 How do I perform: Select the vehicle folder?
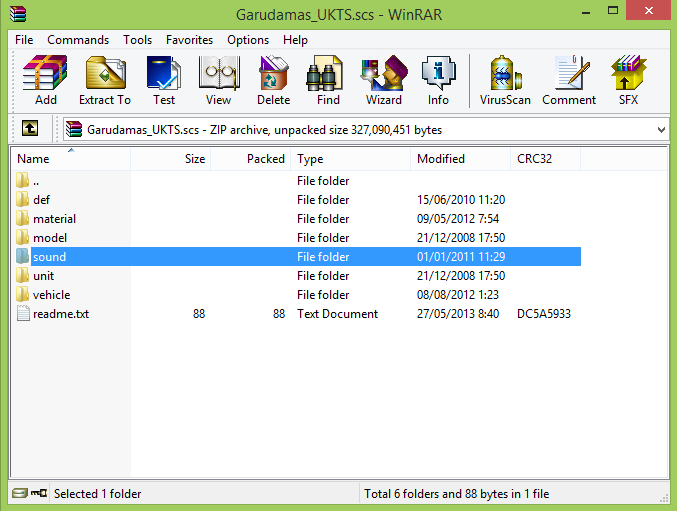point(298,294)
